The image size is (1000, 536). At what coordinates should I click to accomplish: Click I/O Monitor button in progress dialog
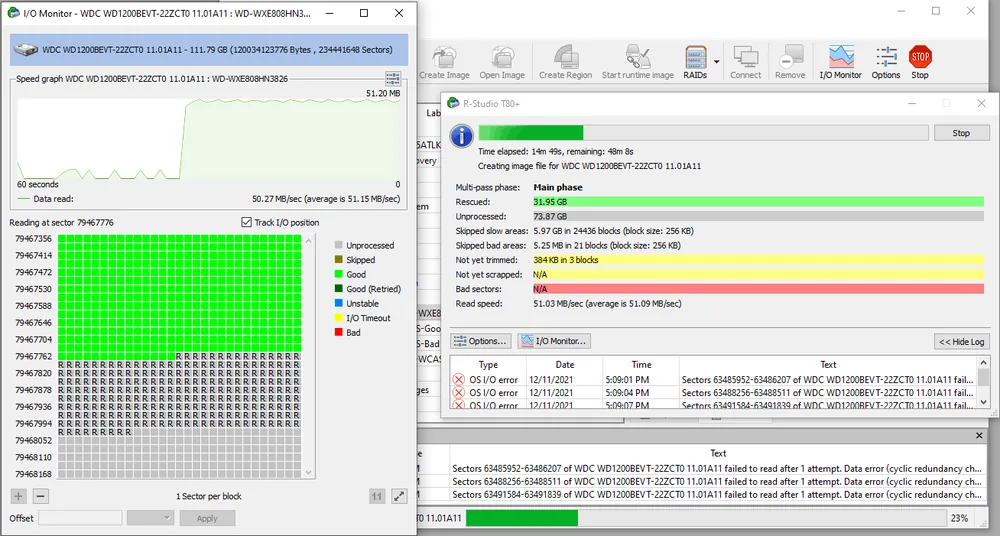(x=554, y=341)
